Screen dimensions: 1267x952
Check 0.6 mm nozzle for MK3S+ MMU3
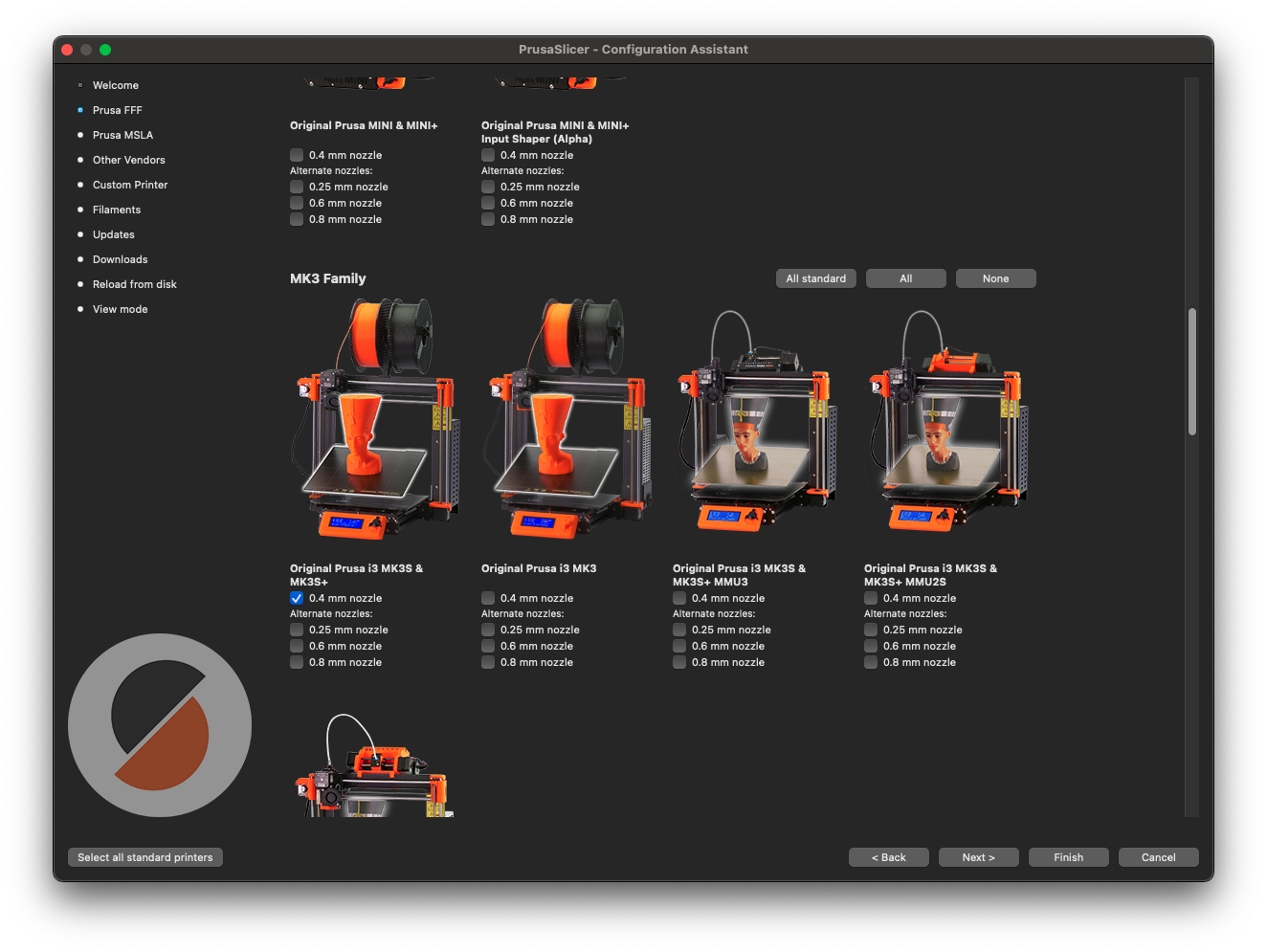pyautogui.click(x=679, y=646)
